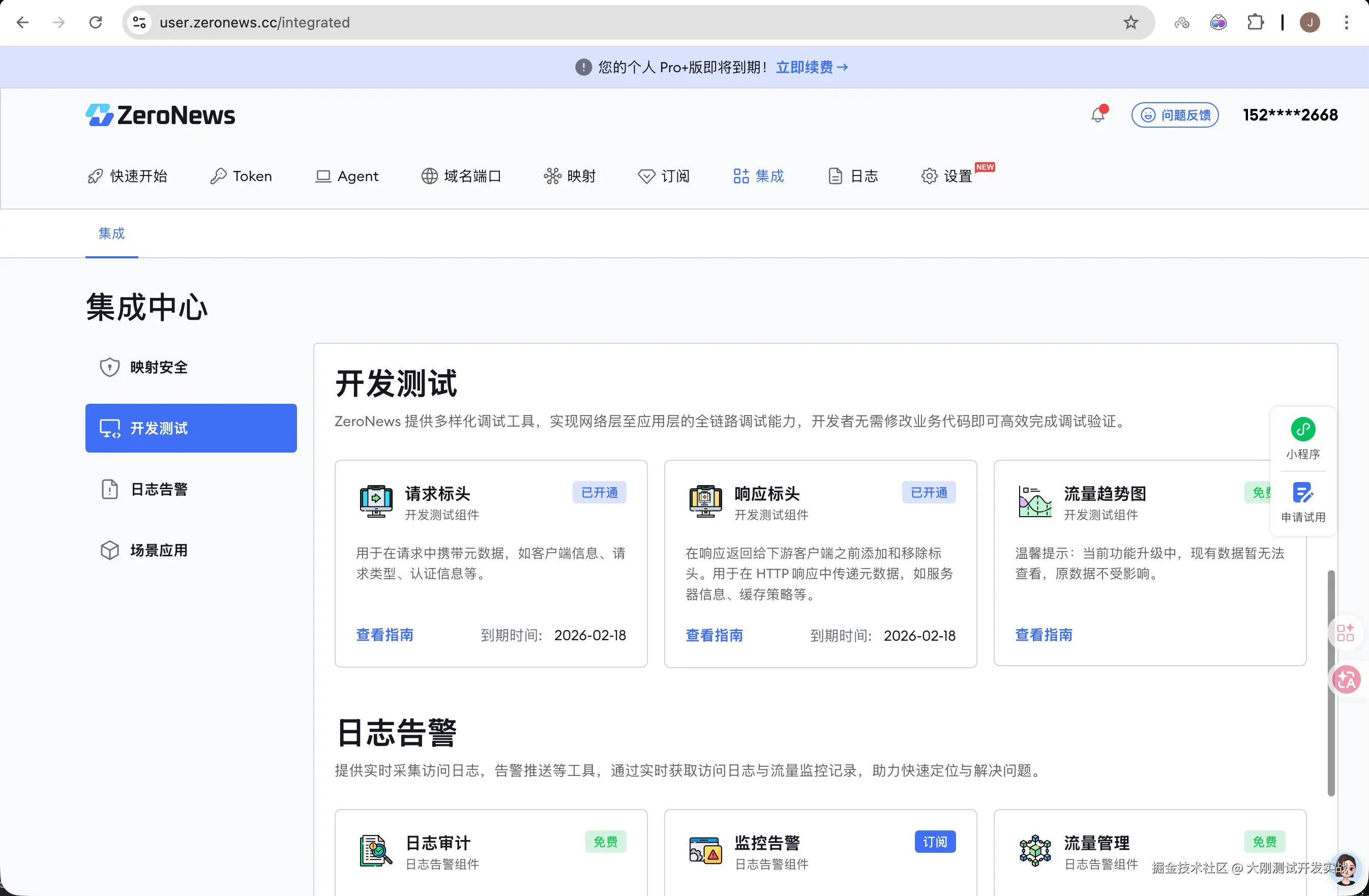Viewport: 1369px width, 896px height.
Task: Open the 快速开始 navigation item
Action: pyautogui.click(x=127, y=176)
